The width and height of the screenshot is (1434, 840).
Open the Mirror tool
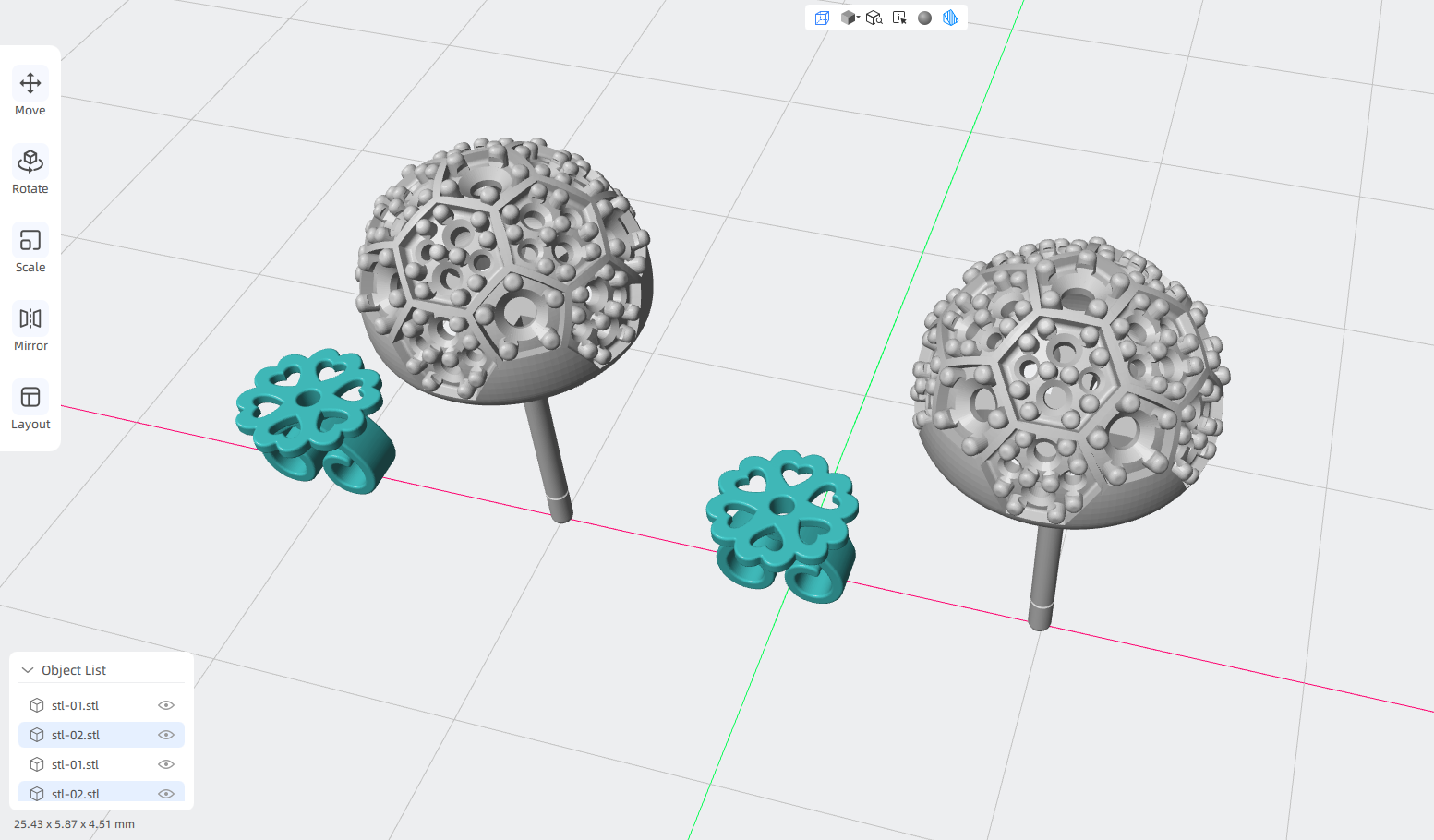tap(30, 329)
